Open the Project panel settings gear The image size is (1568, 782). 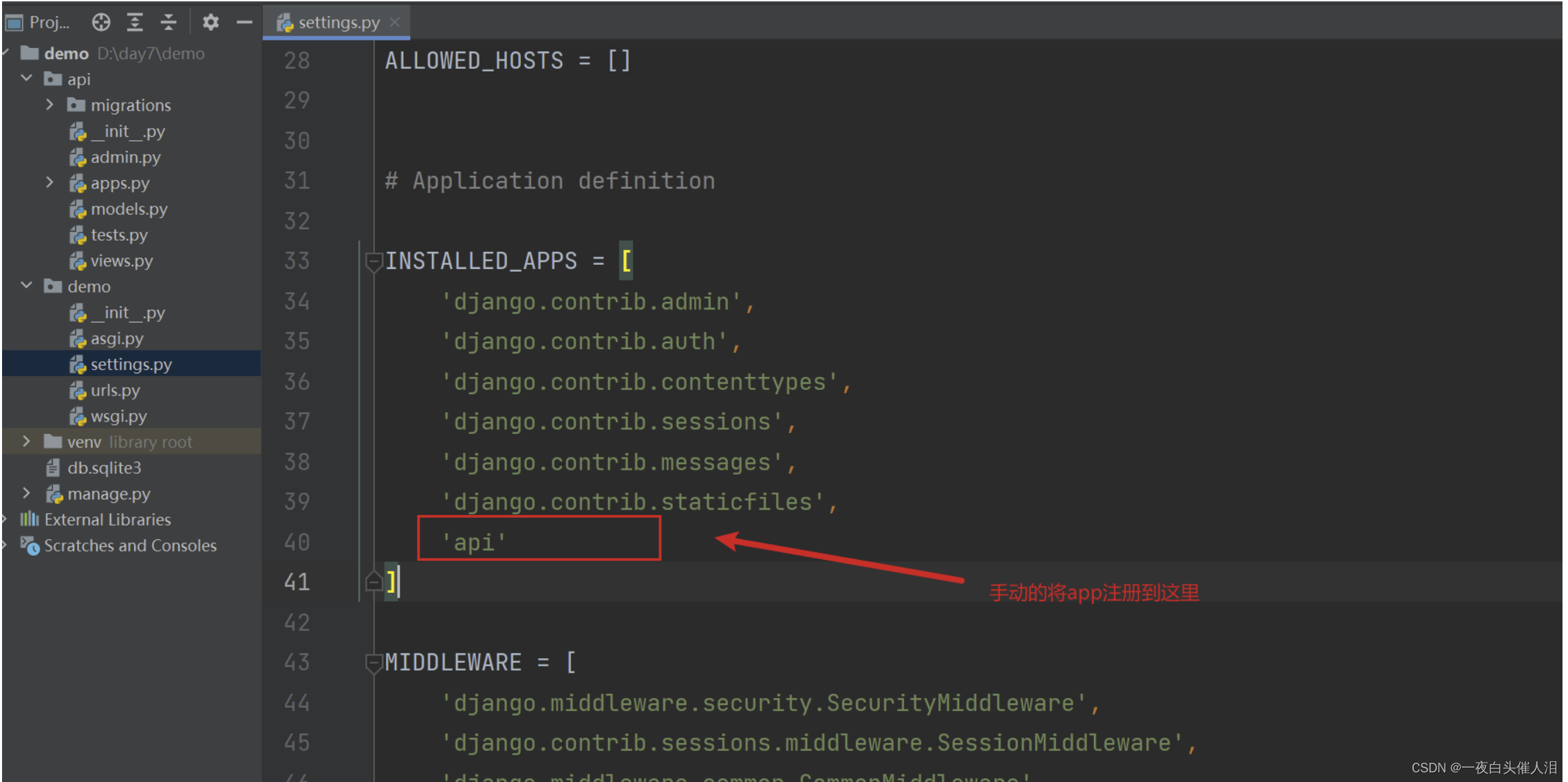211,23
